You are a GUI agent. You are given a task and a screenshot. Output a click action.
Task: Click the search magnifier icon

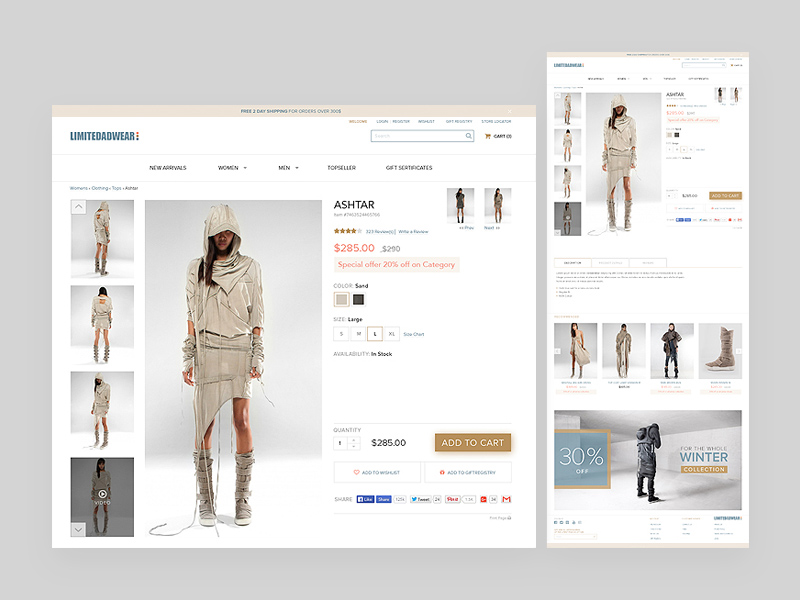468,136
